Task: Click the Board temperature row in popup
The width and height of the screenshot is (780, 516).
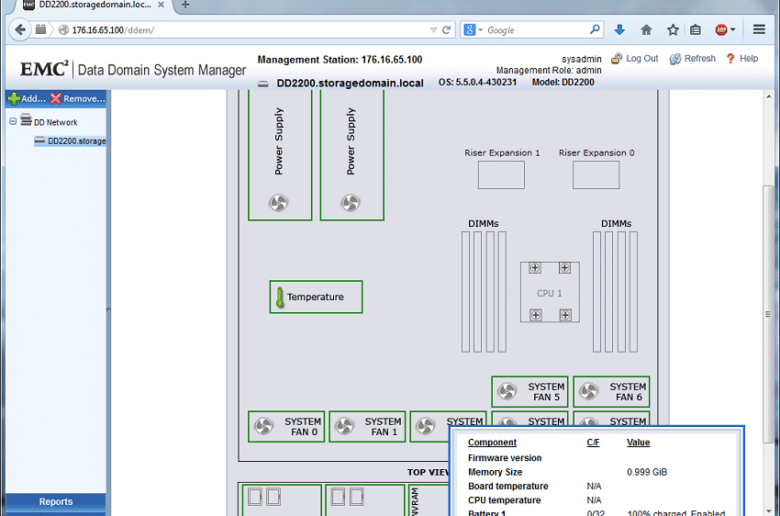Action: point(597,486)
